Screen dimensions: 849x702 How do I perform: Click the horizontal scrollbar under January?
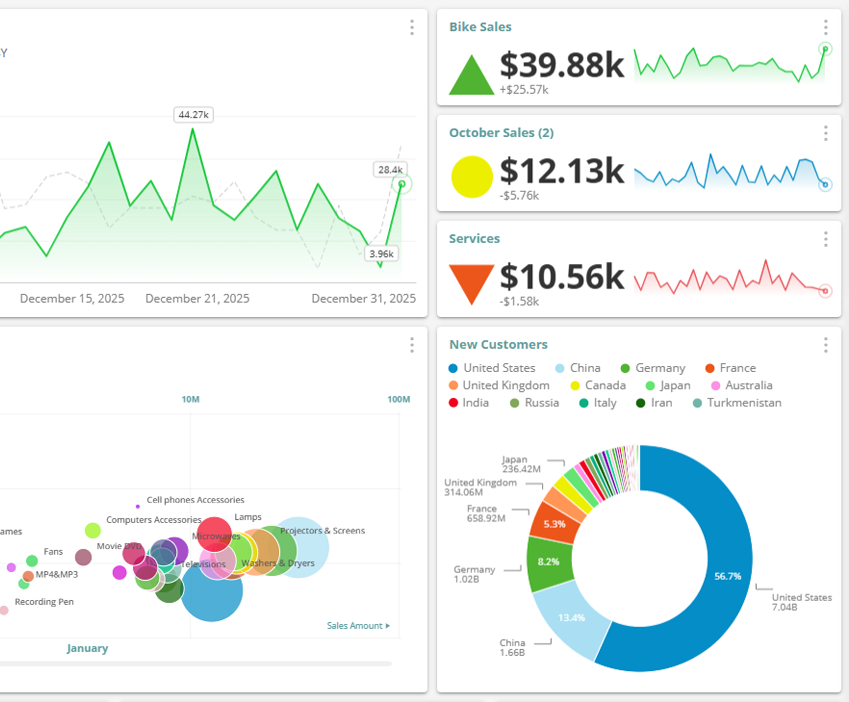[x=195, y=663]
